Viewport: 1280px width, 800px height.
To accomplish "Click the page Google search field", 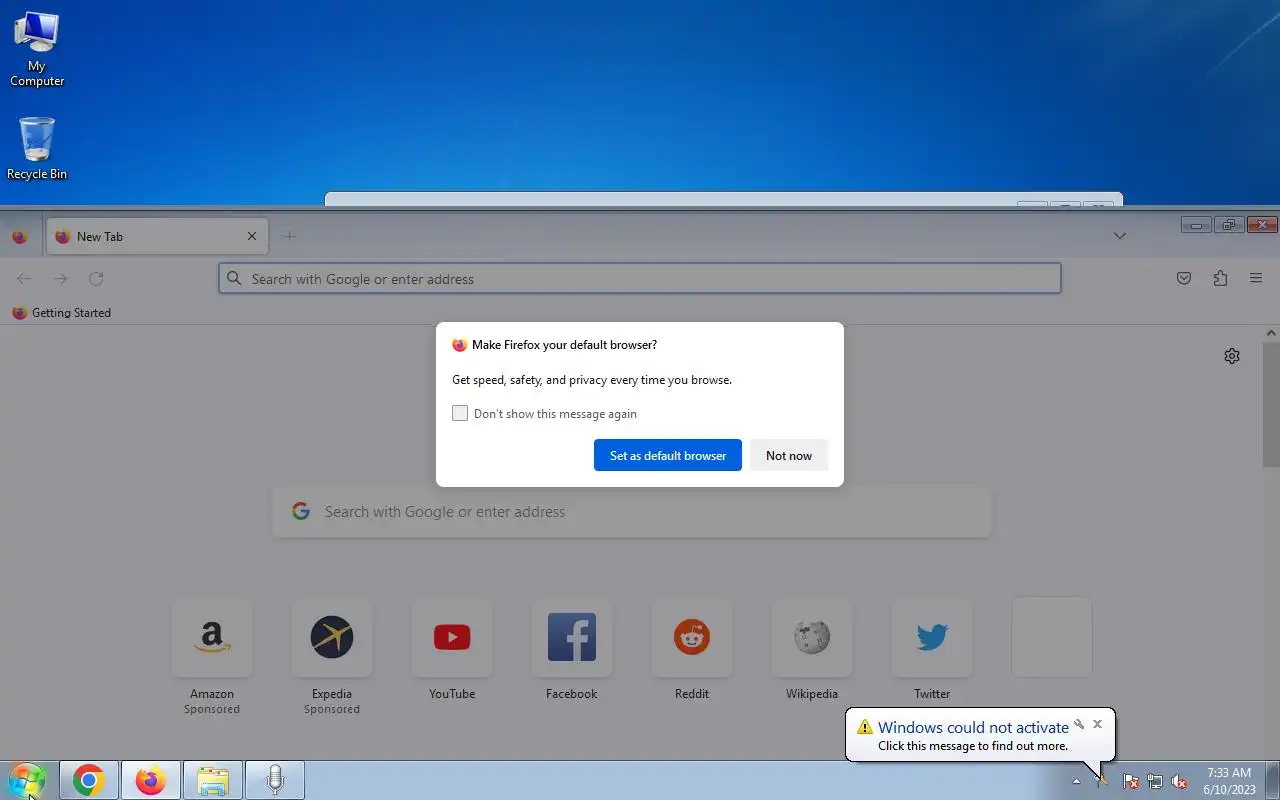I will click(x=632, y=512).
